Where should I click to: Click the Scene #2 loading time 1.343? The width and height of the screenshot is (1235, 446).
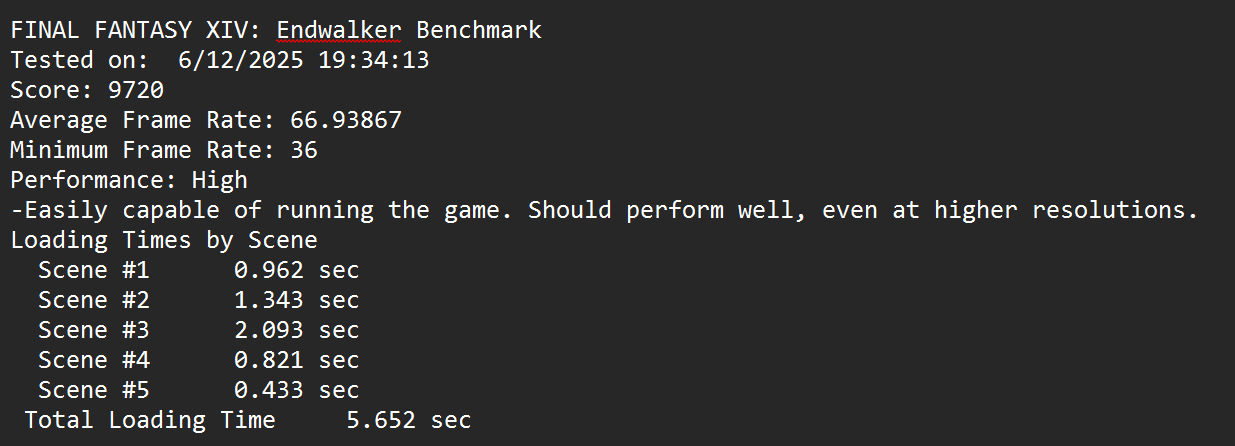(269, 300)
